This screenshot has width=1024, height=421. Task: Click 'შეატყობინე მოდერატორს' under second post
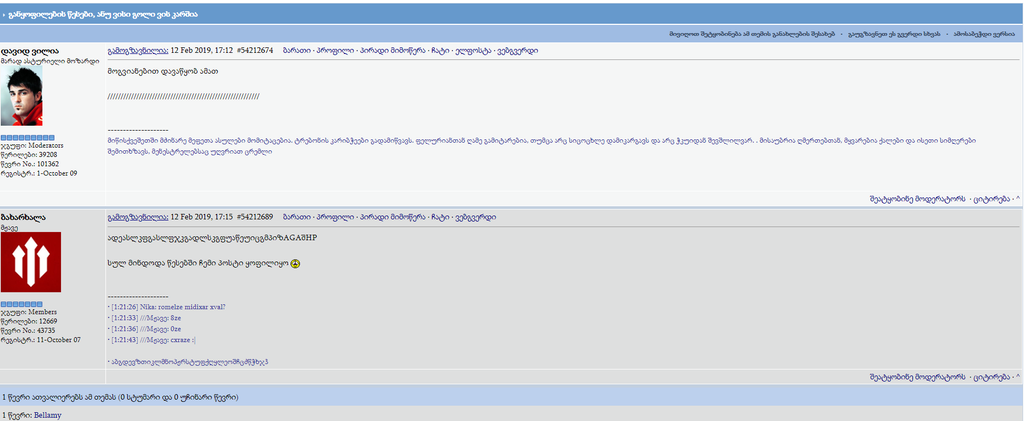tap(918, 377)
